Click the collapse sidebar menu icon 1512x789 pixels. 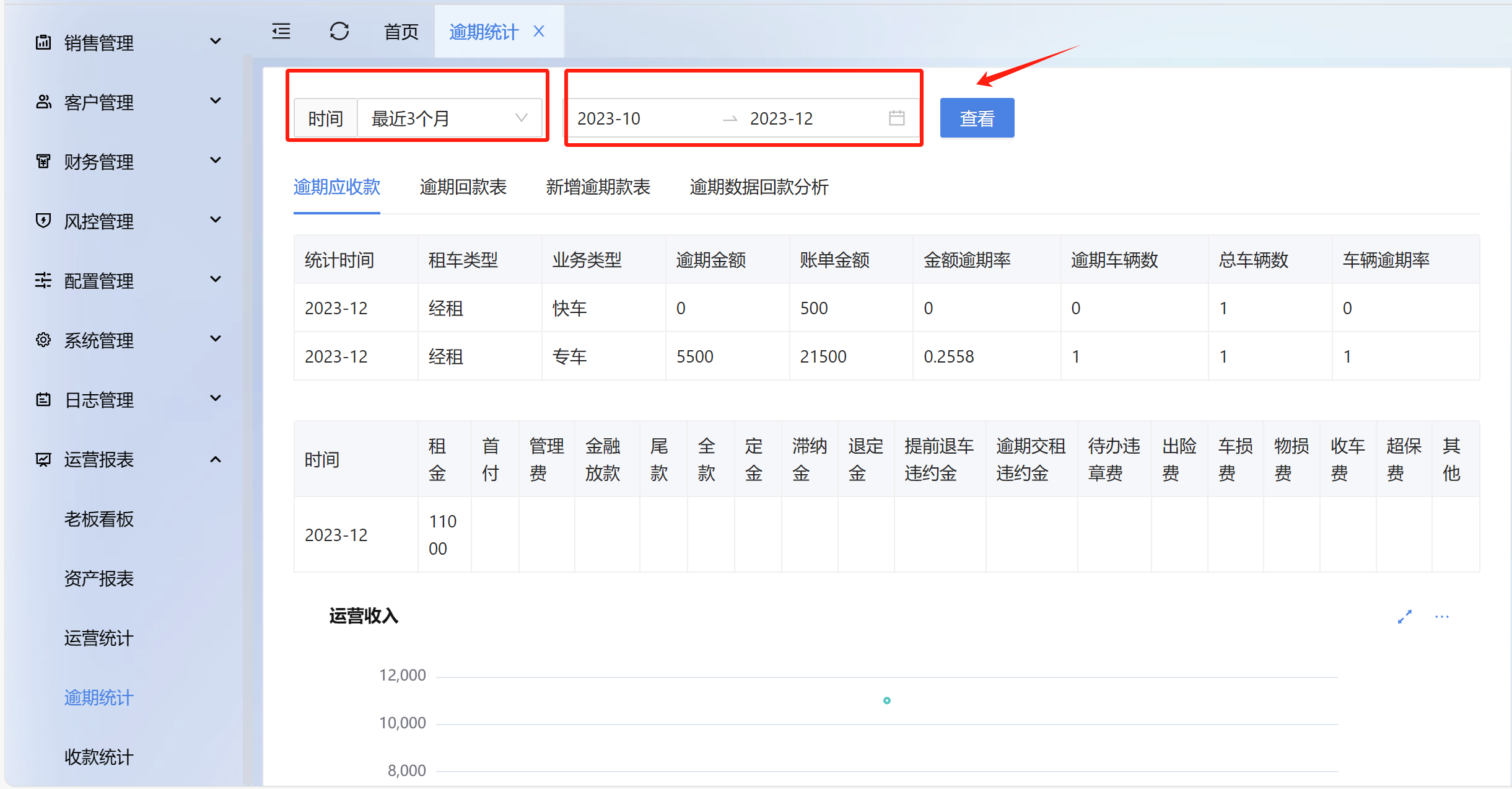(281, 31)
